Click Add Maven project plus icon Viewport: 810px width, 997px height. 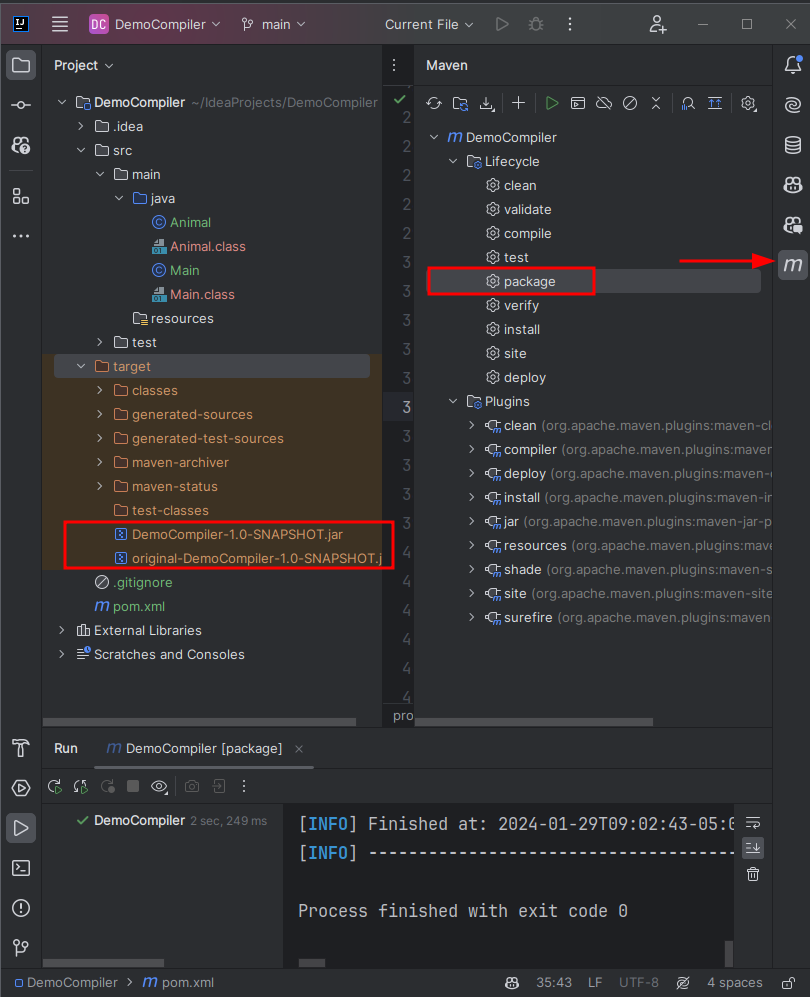[x=518, y=103]
